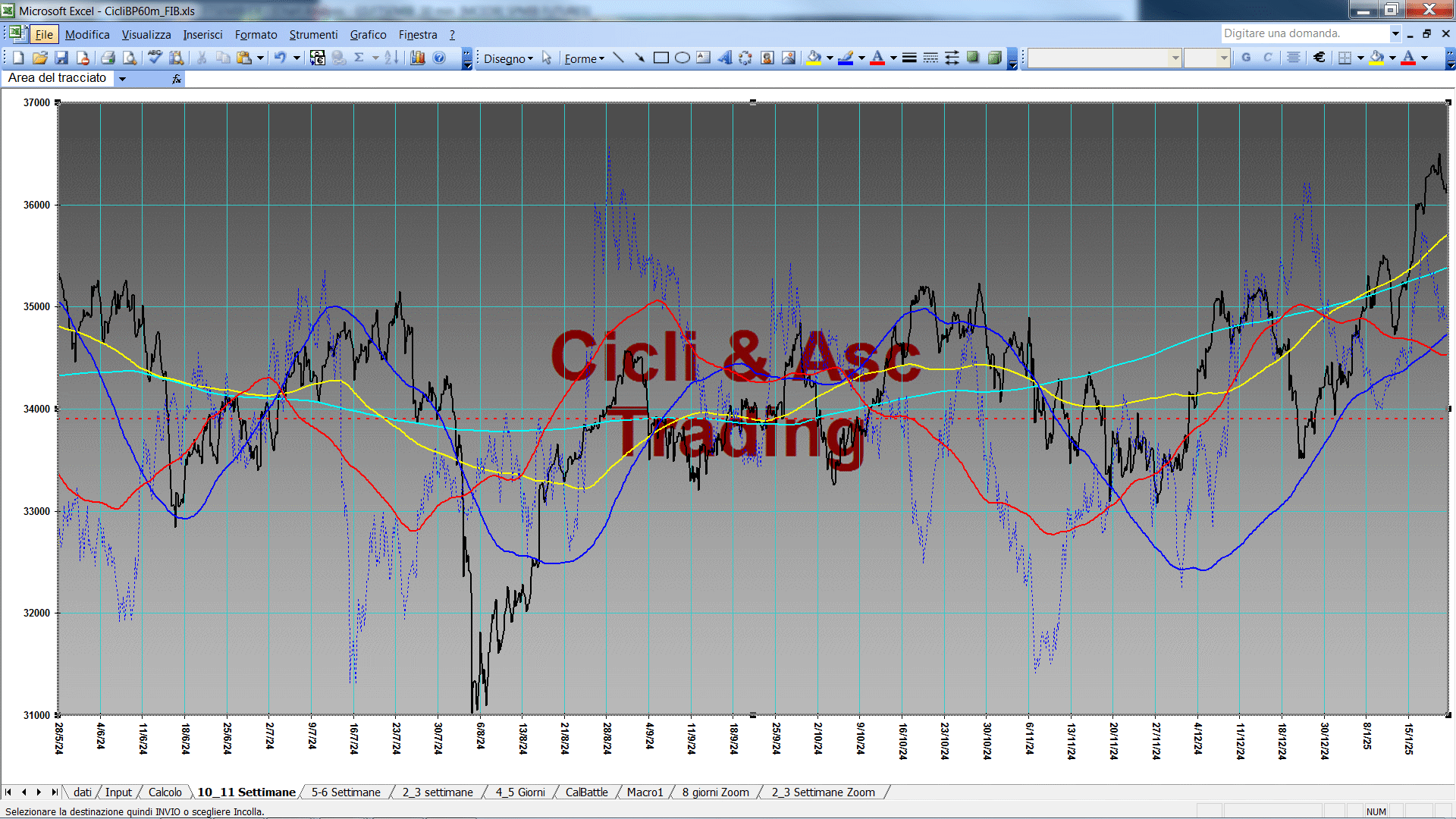Select the Select Objects arrow tool
This screenshot has width=1456, height=819.
tap(547, 58)
